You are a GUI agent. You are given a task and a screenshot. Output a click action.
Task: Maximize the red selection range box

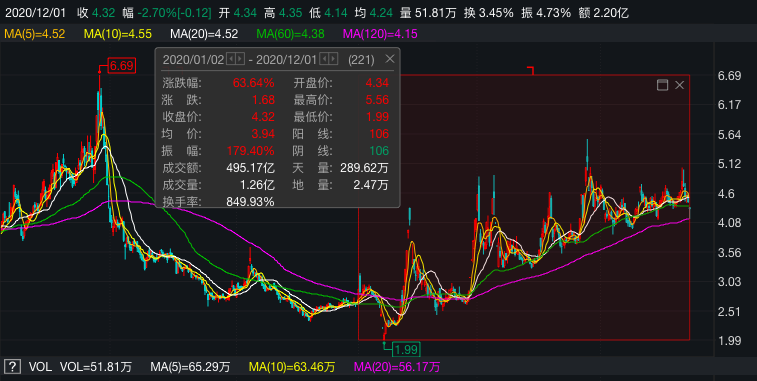(x=662, y=85)
